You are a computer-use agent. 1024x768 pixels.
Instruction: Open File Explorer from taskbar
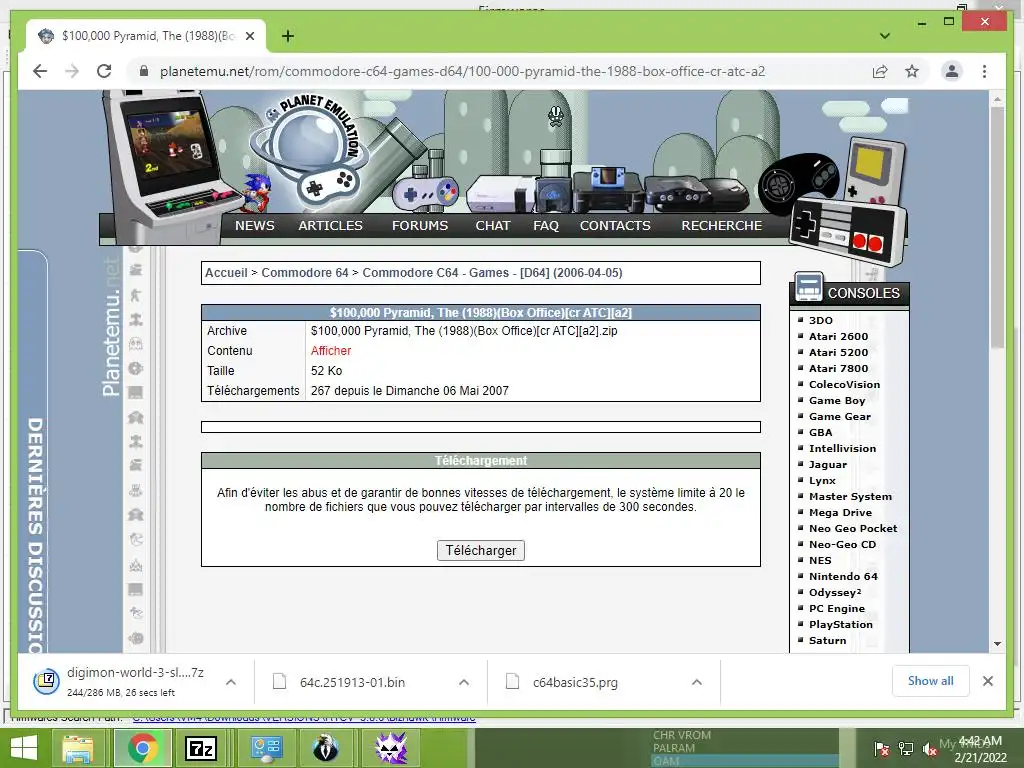pos(78,748)
